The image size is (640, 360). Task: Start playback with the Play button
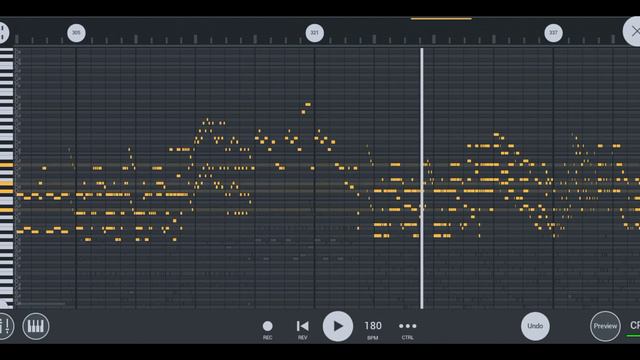click(338, 326)
